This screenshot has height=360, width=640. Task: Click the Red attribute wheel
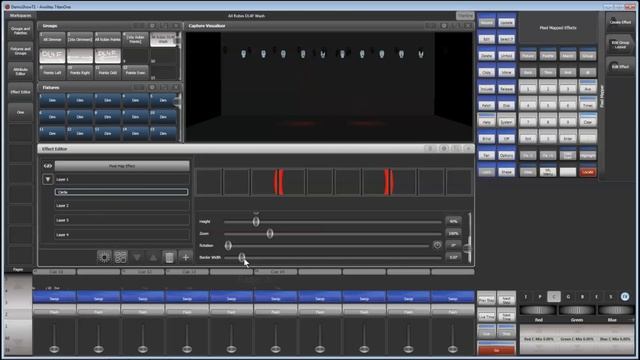(538, 310)
